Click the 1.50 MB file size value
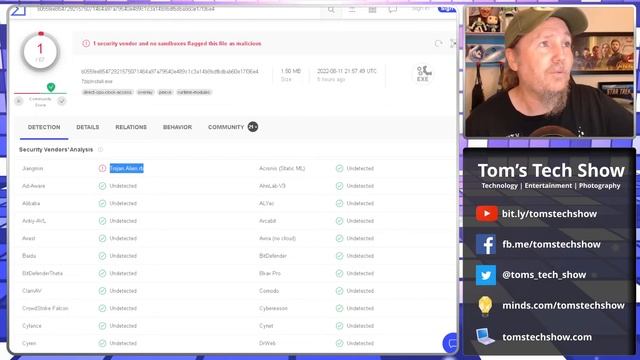Image resolution: width=640 pixels, height=360 pixels. click(291, 71)
